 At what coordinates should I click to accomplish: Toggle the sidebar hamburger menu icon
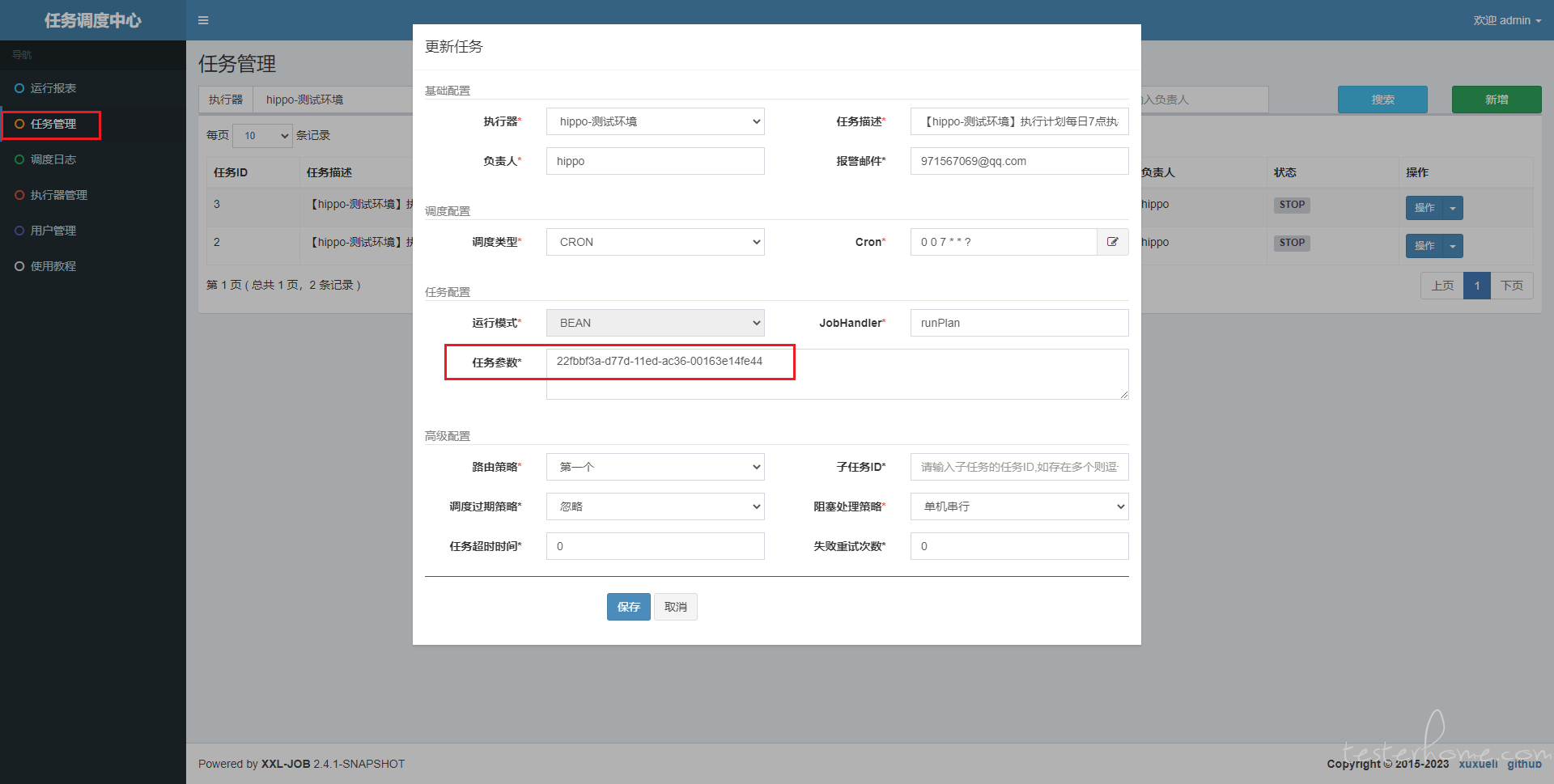pyautogui.click(x=203, y=20)
